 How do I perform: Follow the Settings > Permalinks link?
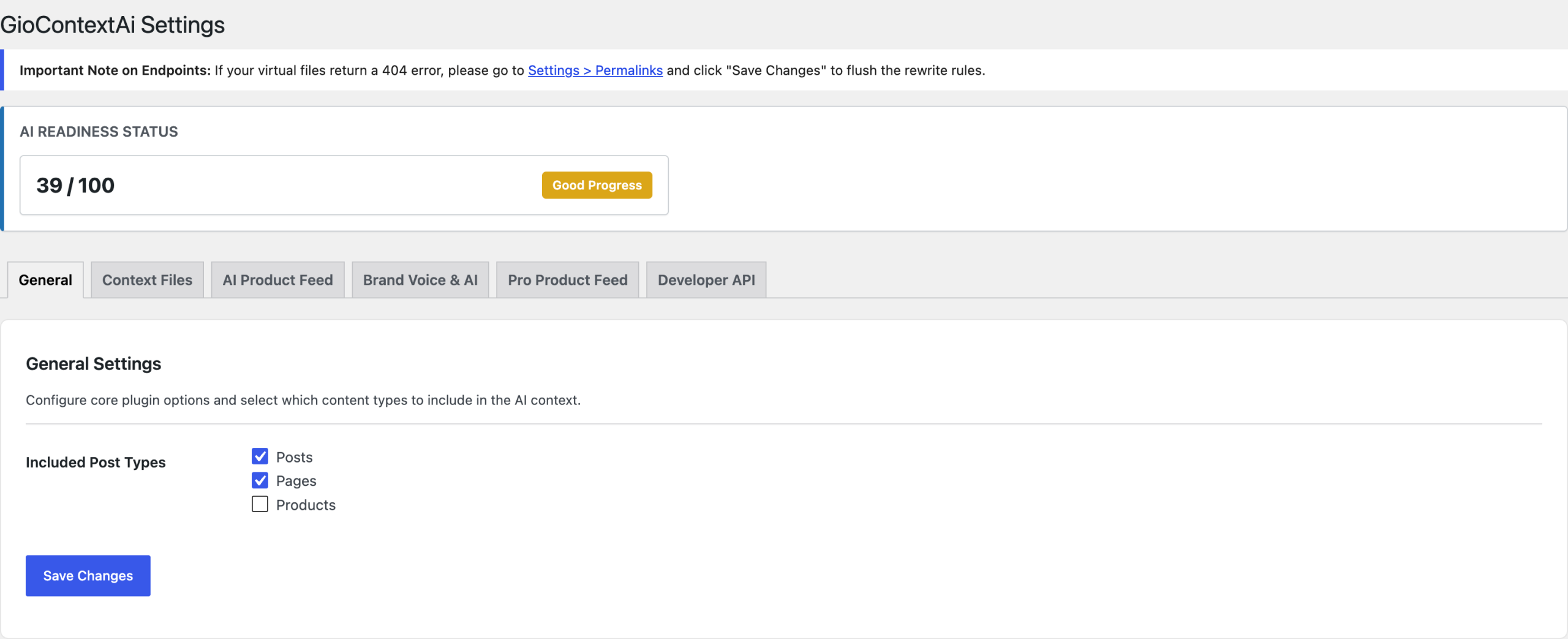[x=595, y=70]
